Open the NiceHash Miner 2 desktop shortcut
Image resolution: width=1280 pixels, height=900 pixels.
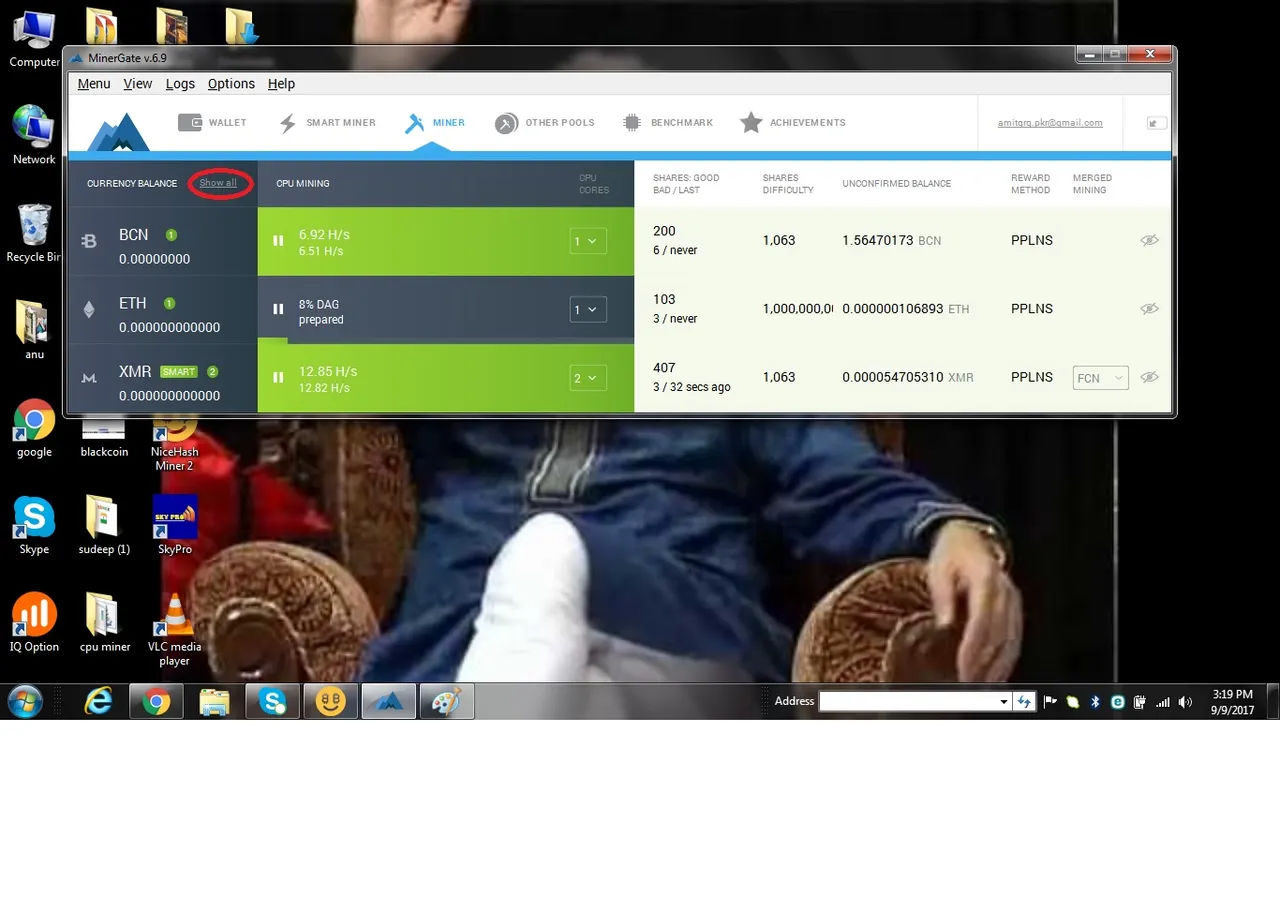[174, 441]
